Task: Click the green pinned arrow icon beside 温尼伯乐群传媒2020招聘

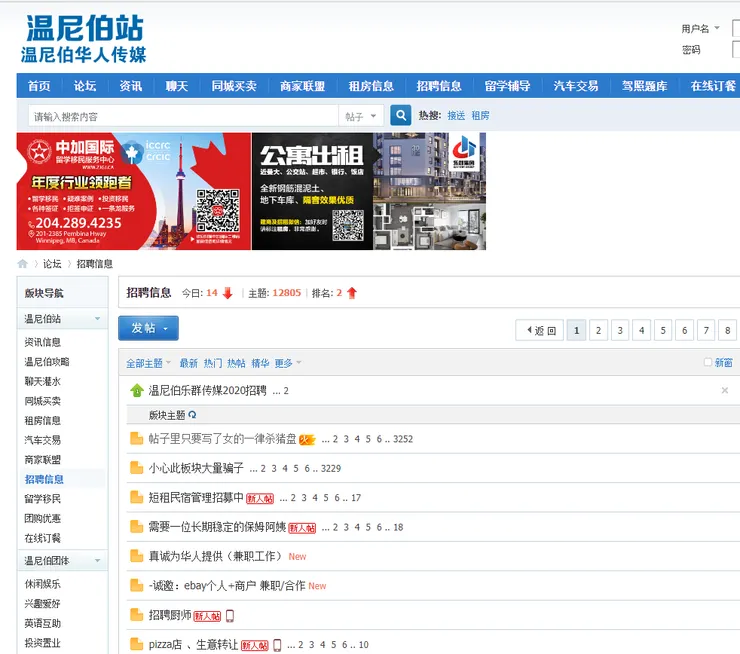Action: pos(137,391)
